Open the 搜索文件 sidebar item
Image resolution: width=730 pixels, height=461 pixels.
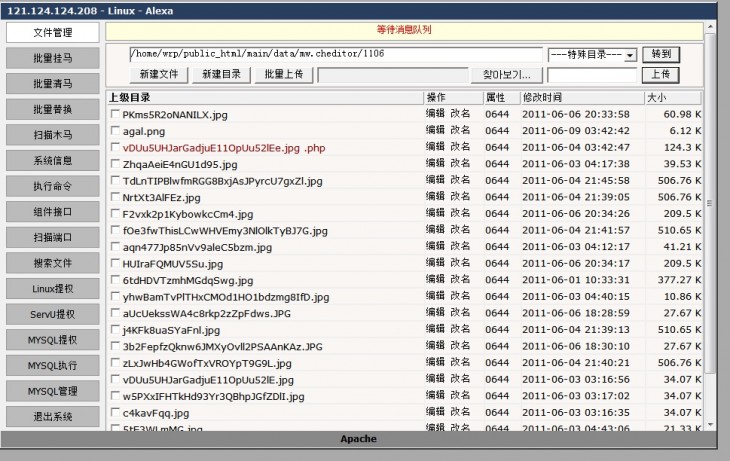(x=52, y=263)
